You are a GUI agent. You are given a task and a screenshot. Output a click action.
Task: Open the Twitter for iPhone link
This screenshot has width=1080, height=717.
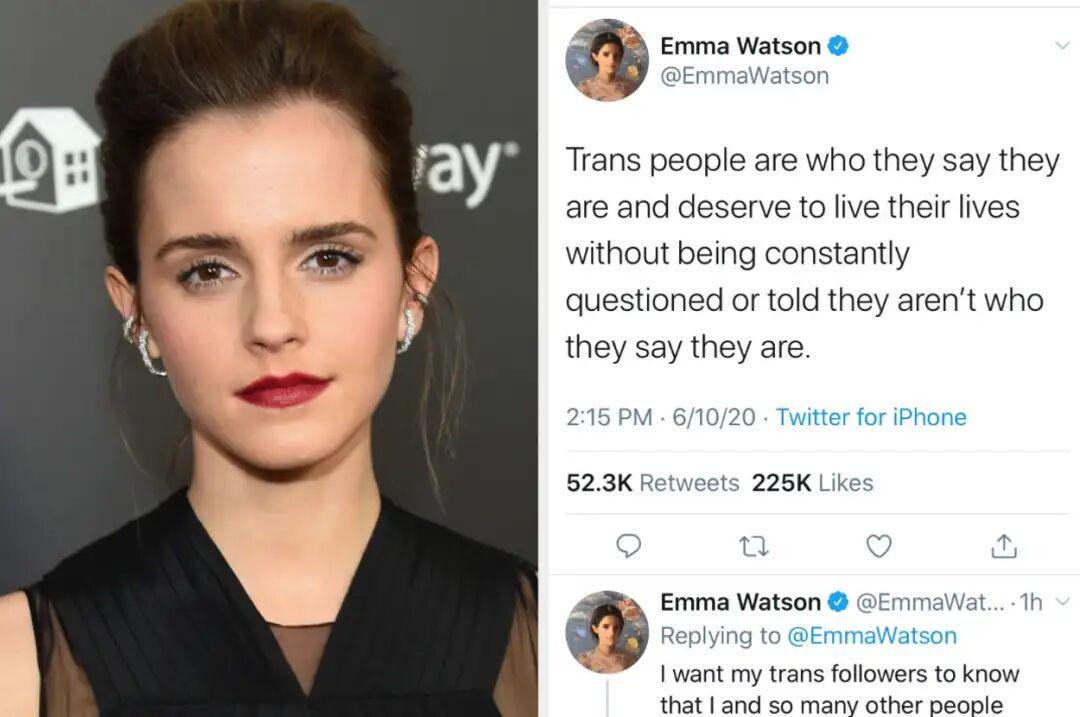(871, 417)
